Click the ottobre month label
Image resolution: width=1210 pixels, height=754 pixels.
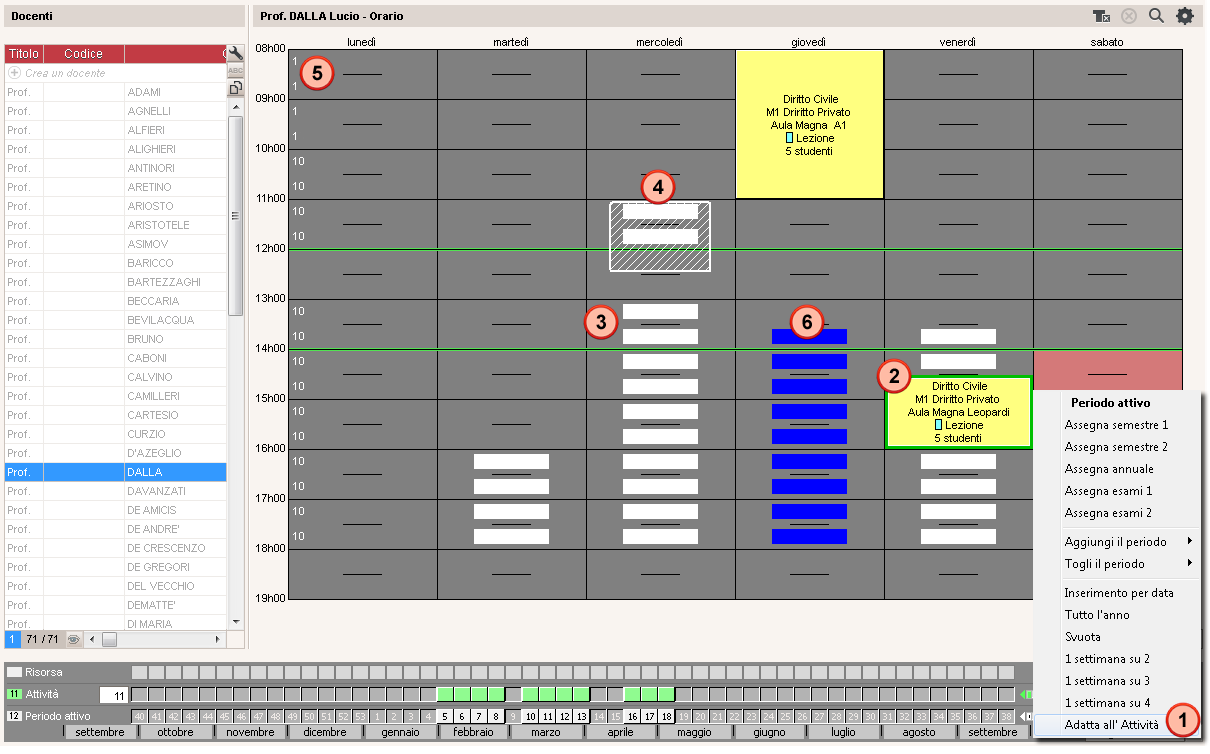tap(177, 732)
